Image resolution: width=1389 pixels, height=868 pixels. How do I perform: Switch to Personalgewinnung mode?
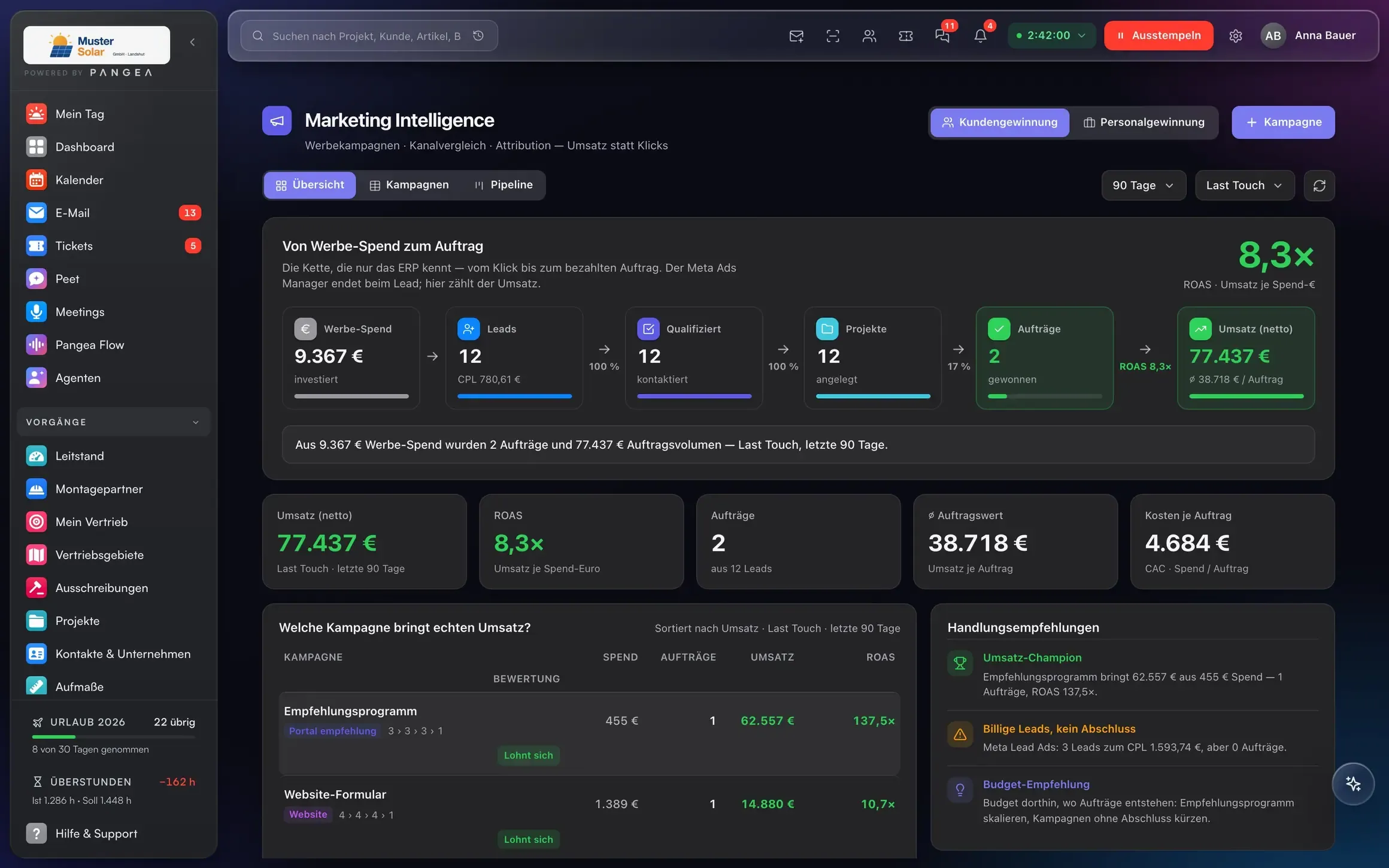coord(1144,122)
